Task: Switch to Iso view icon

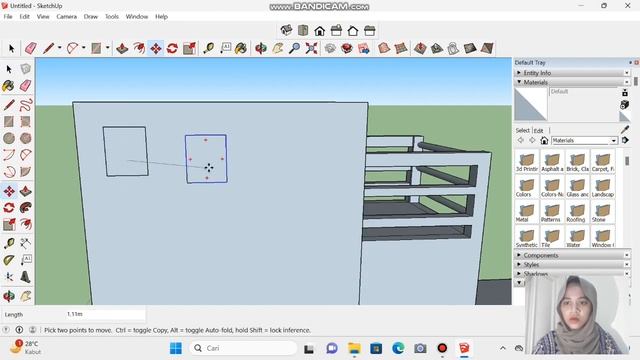Action: [286, 30]
